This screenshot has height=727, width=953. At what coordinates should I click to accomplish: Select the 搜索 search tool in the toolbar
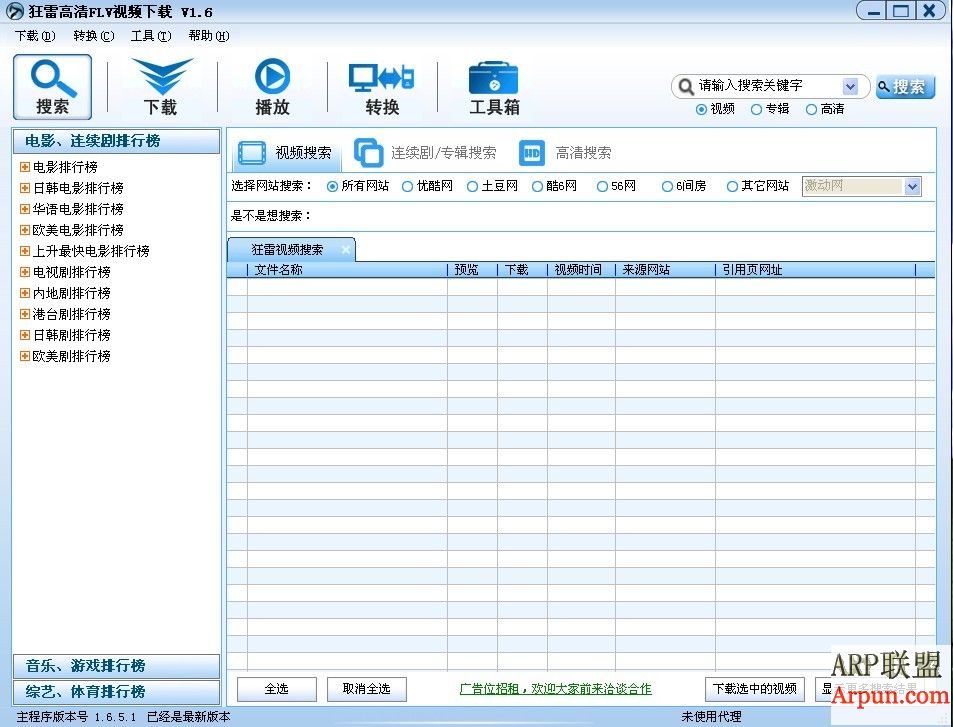(52, 87)
